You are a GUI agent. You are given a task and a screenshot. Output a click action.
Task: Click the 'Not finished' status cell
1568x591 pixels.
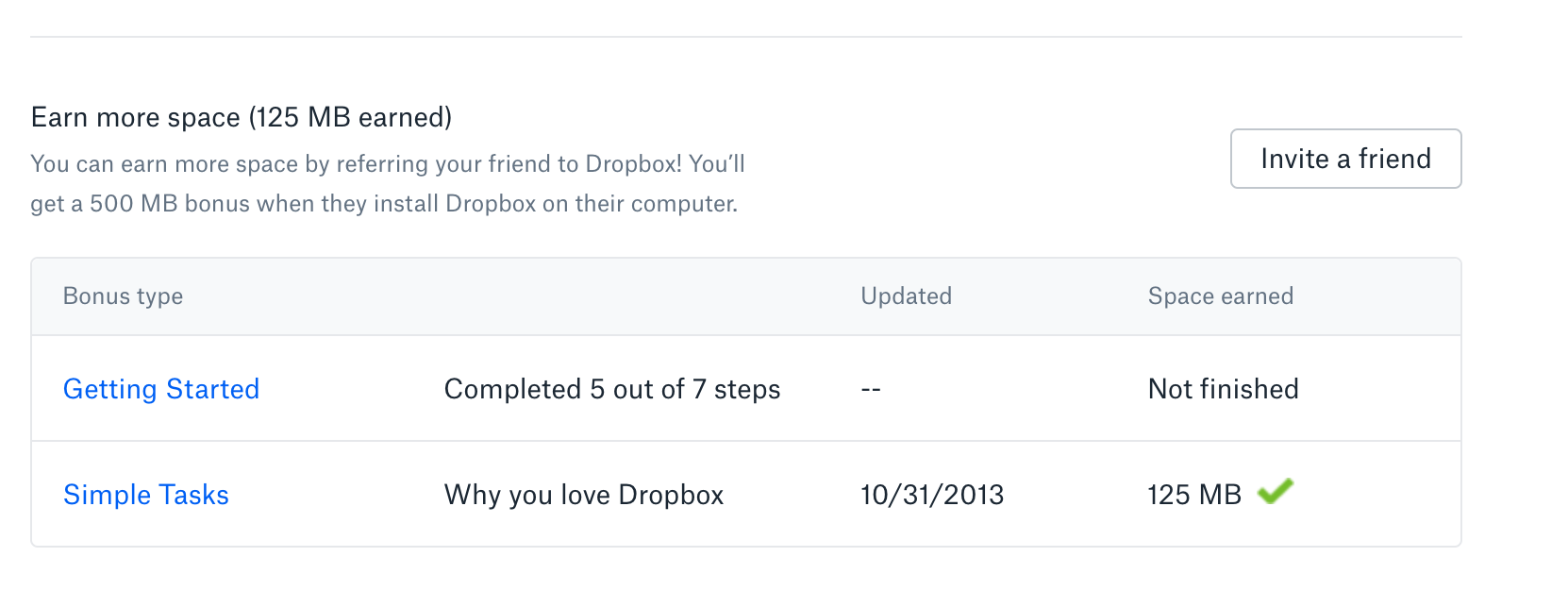[1224, 389]
